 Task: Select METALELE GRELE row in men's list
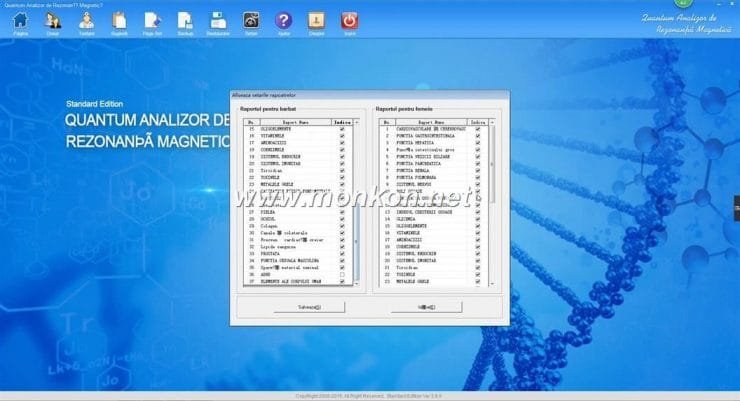(298, 184)
